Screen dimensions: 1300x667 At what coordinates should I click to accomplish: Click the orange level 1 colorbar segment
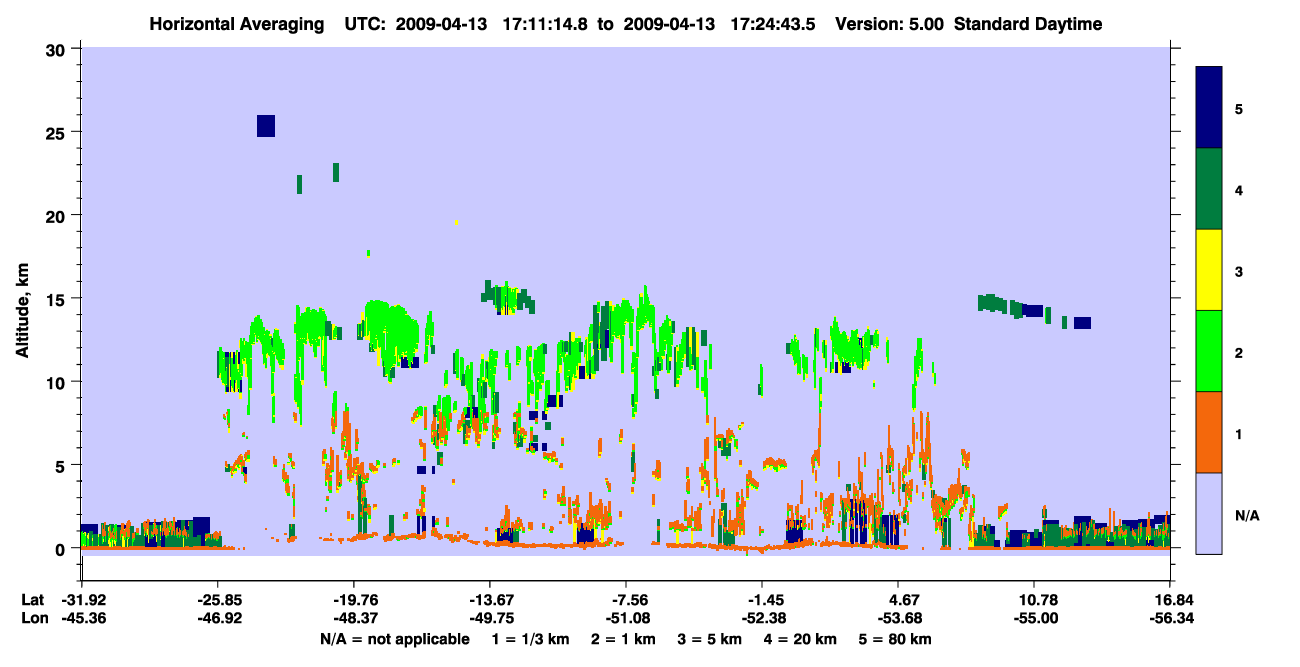pyautogui.click(x=1209, y=432)
